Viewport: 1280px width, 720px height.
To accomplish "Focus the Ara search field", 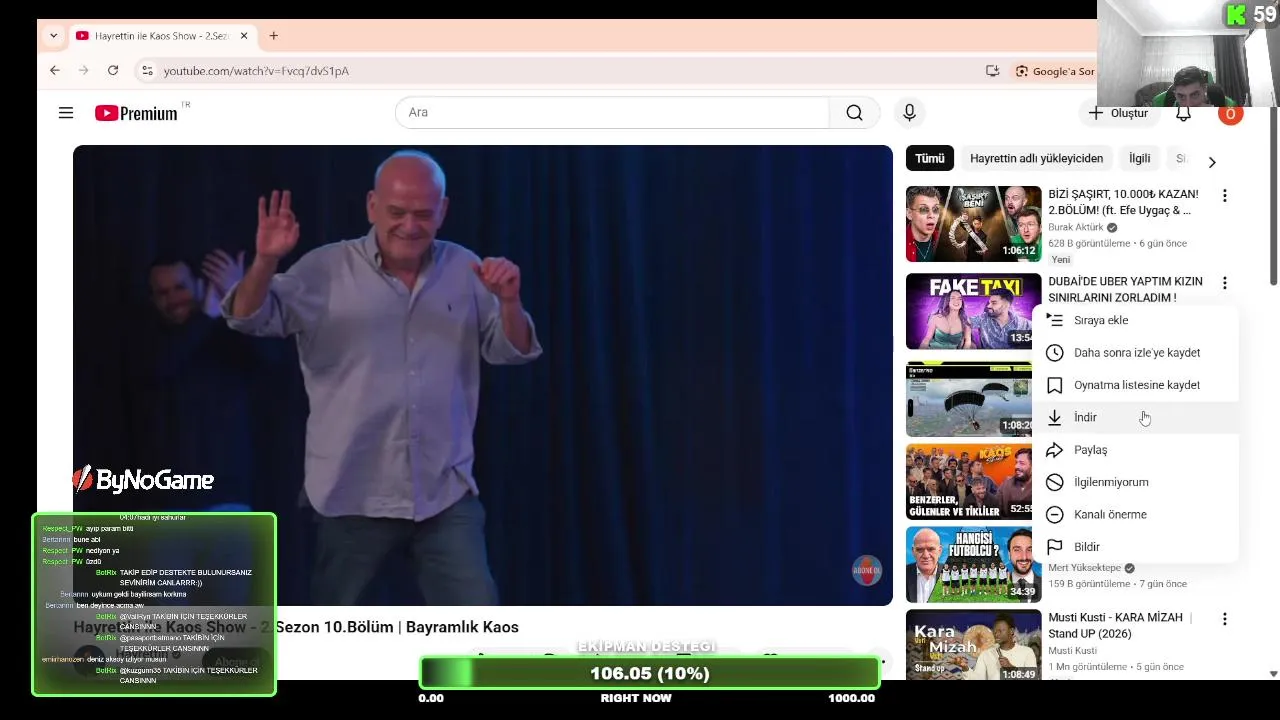I will click(x=612, y=113).
